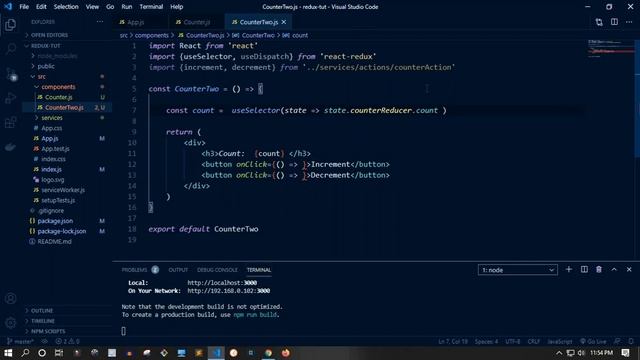Add a new terminal with the plus icon
This screenshot has height=360, width=640.
click(569, 269)
